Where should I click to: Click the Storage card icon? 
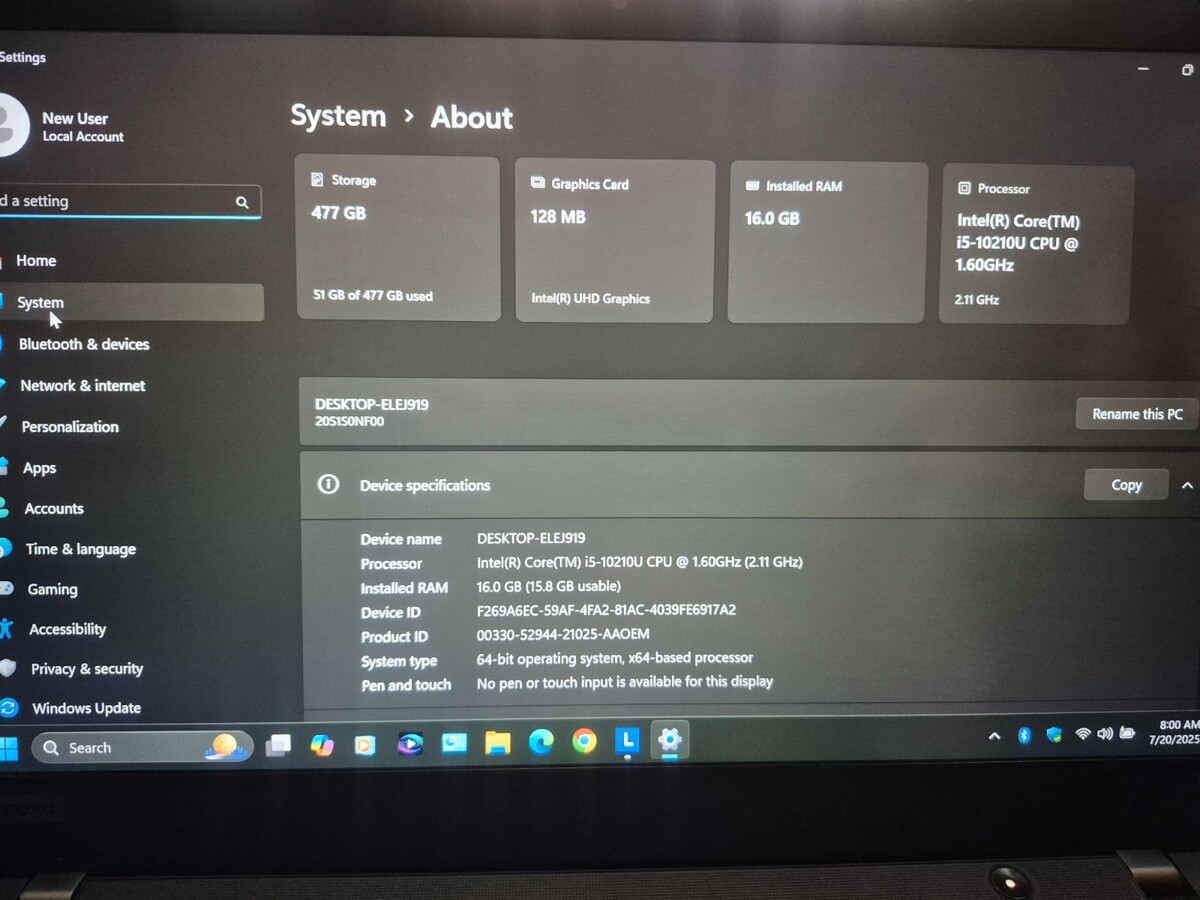click(x=317, y=180)
